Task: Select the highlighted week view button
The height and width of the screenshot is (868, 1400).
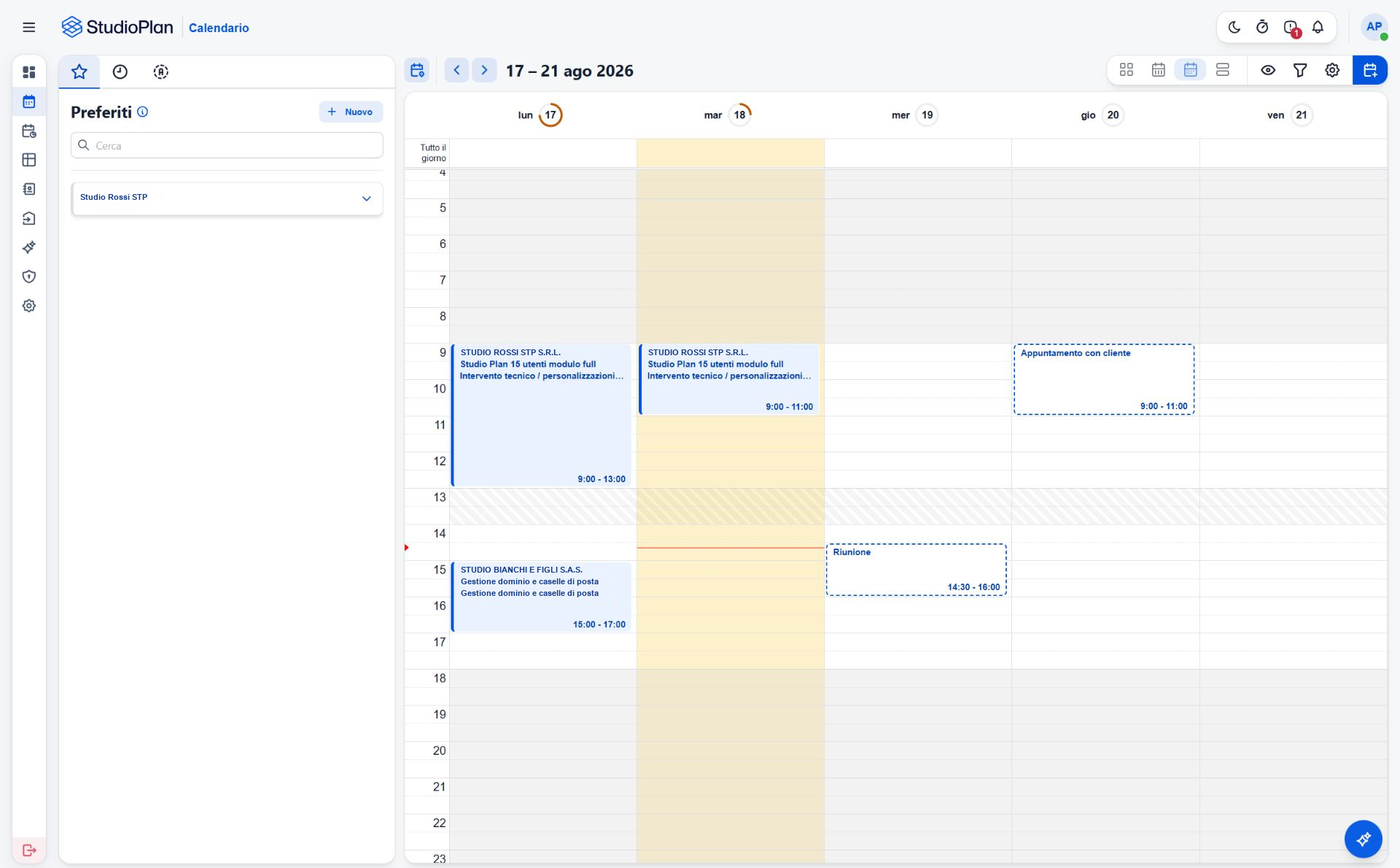Action: click(x=1191, y=70)
